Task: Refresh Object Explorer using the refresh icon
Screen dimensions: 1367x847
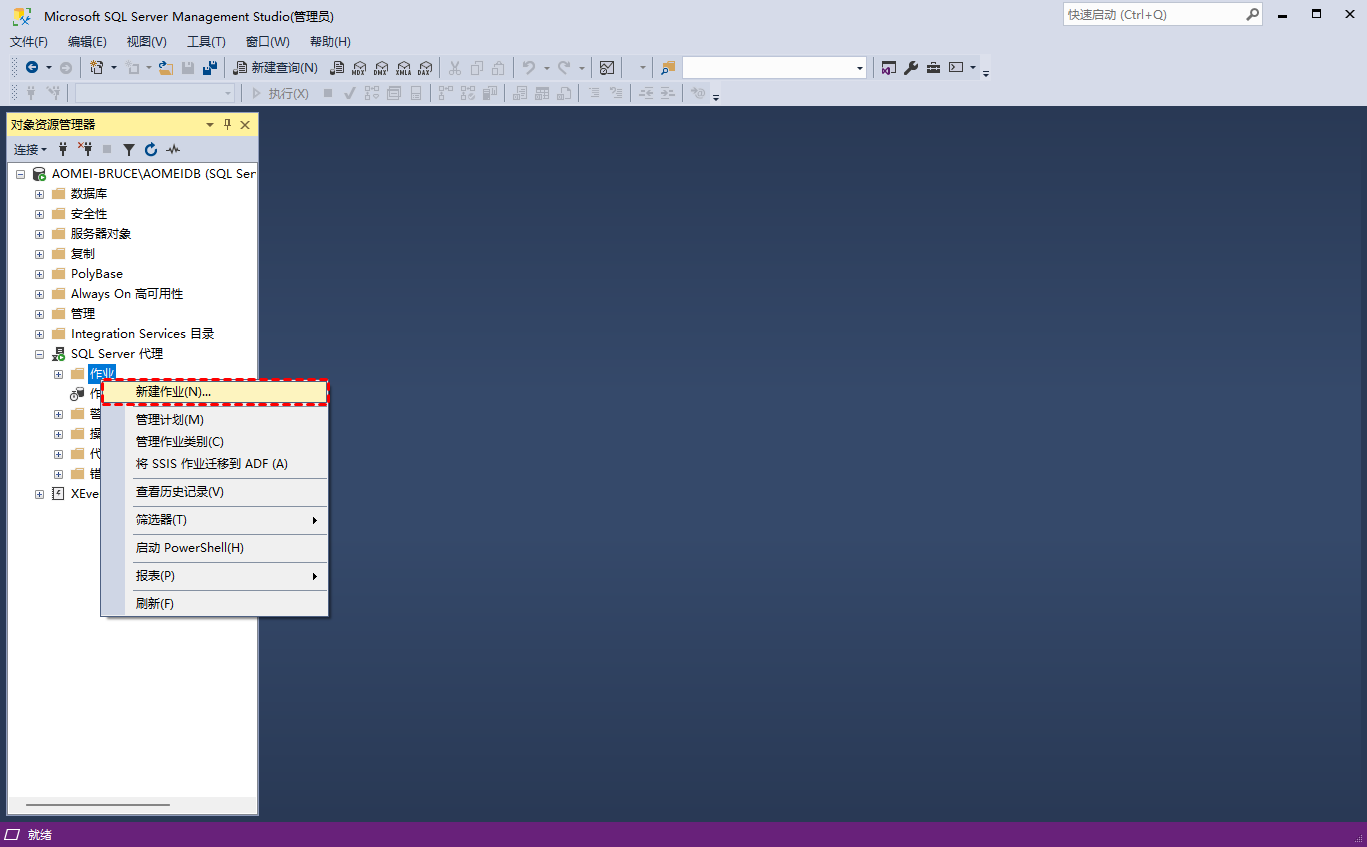Action: point(151,150)
